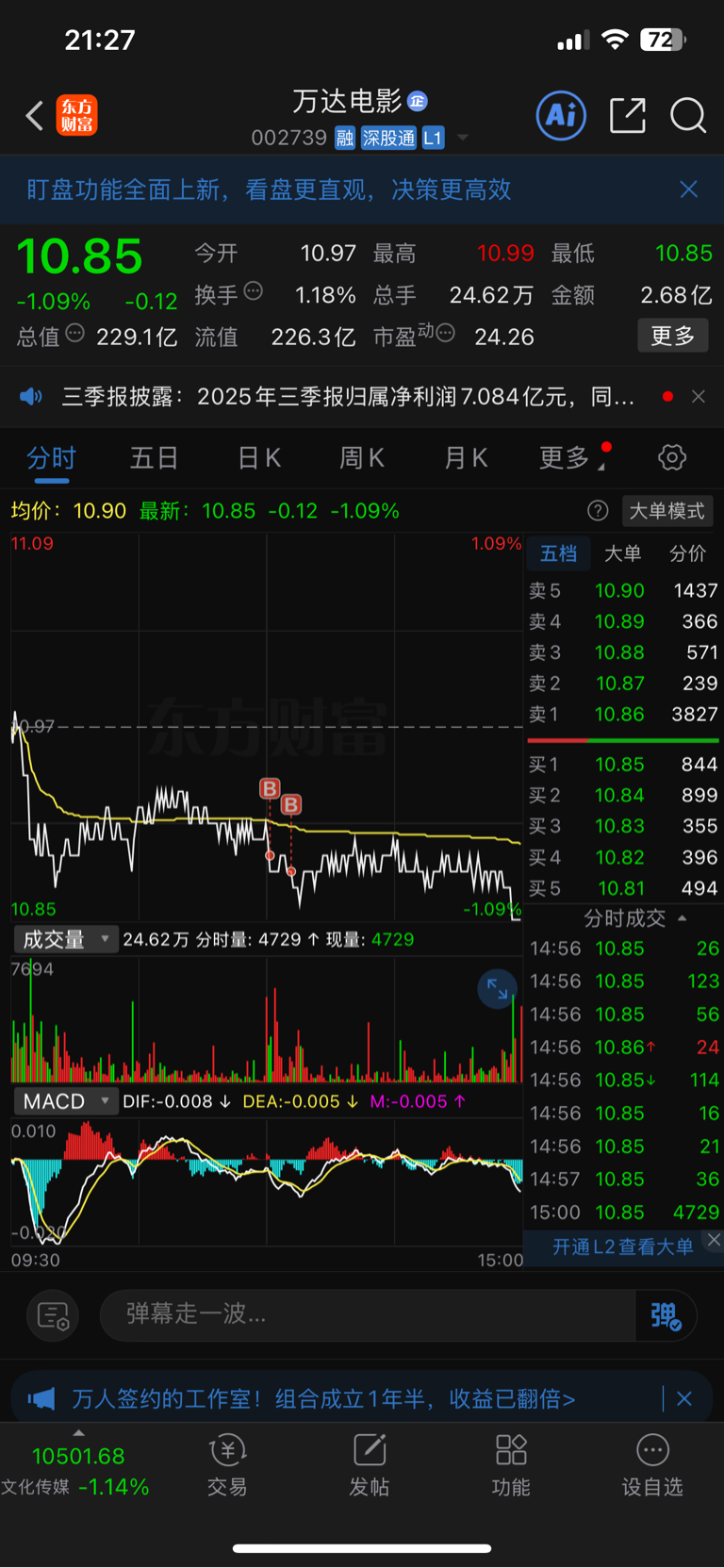Tap the upper B buy marker

coord(270,787)
